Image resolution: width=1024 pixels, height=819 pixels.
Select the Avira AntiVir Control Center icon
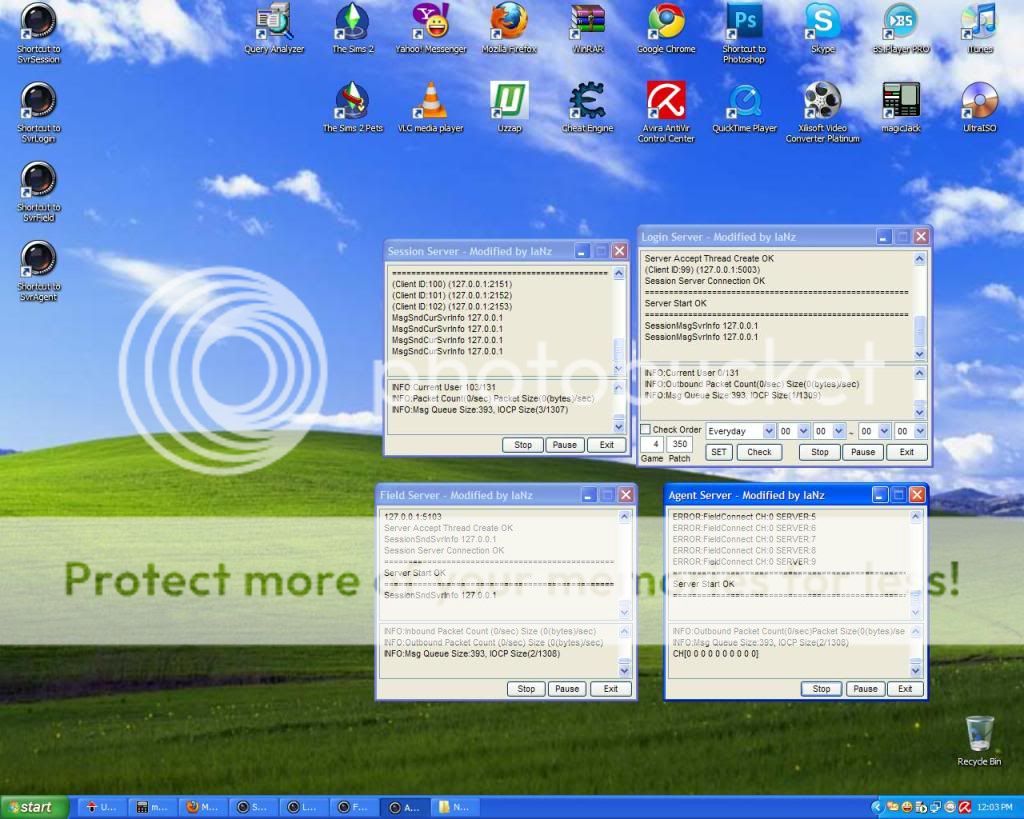(666, 102)
